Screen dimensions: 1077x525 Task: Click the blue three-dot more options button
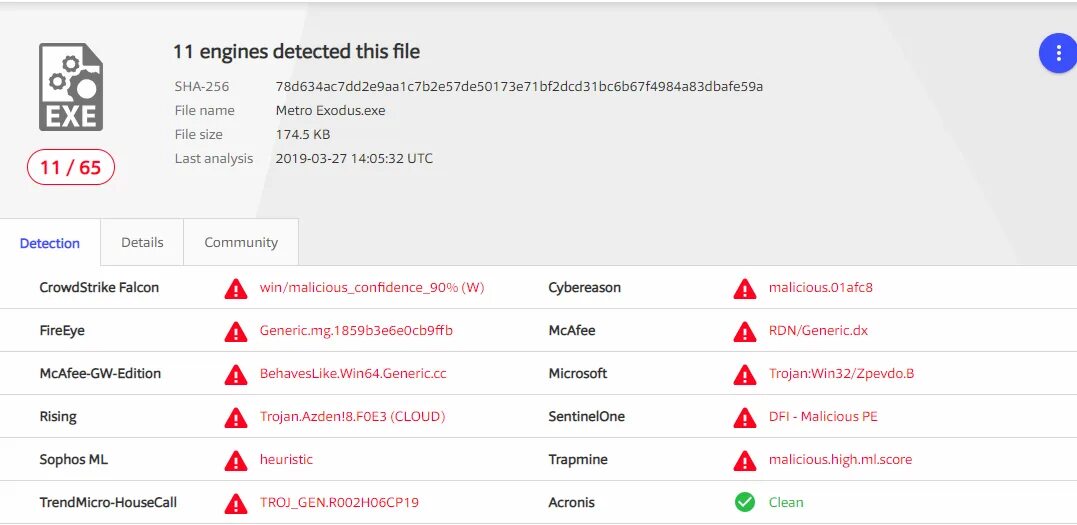click(x=1058, y=53)
